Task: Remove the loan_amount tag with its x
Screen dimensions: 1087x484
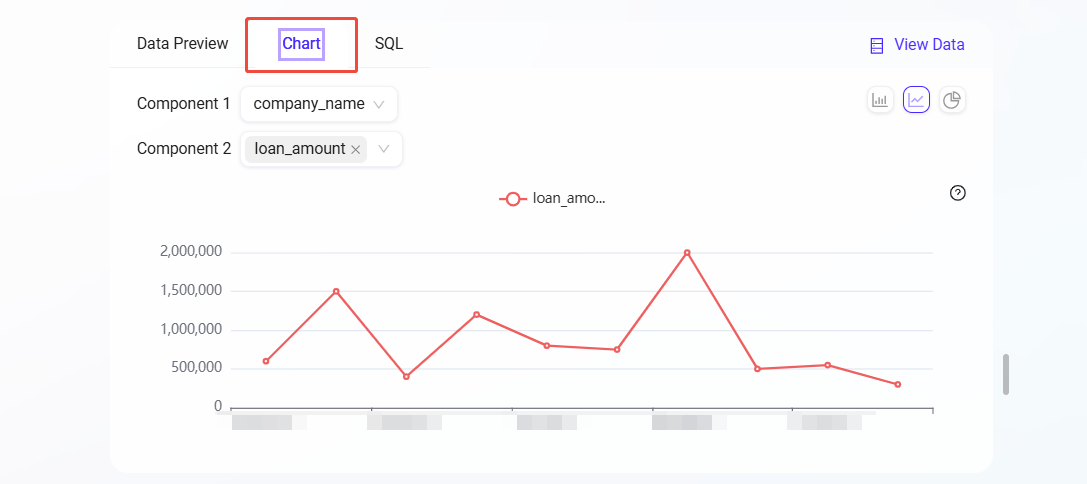Action: (x=355, y=149)
